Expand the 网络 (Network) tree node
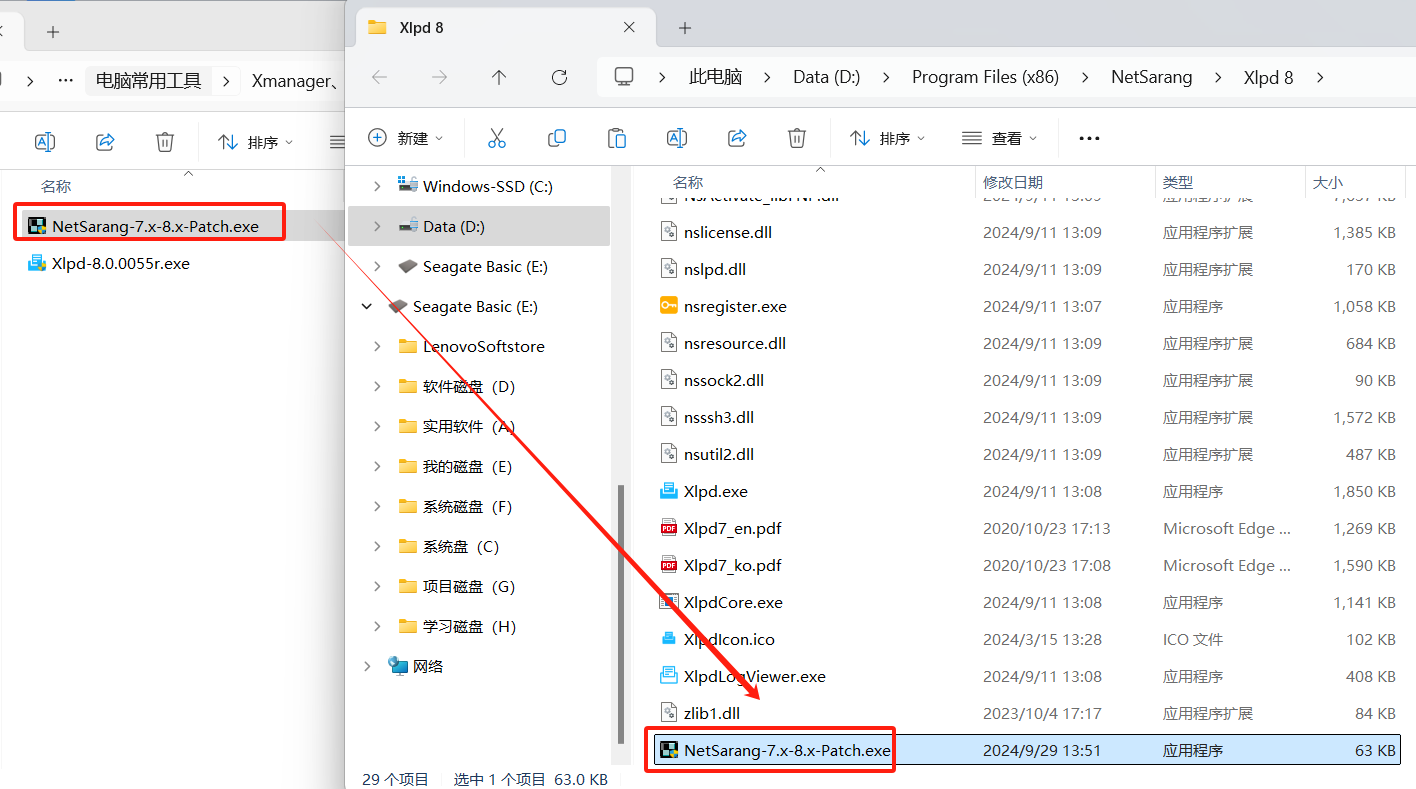Viewport: 1416px width, 789px height. pyautogui.click(x=367, y=666)
